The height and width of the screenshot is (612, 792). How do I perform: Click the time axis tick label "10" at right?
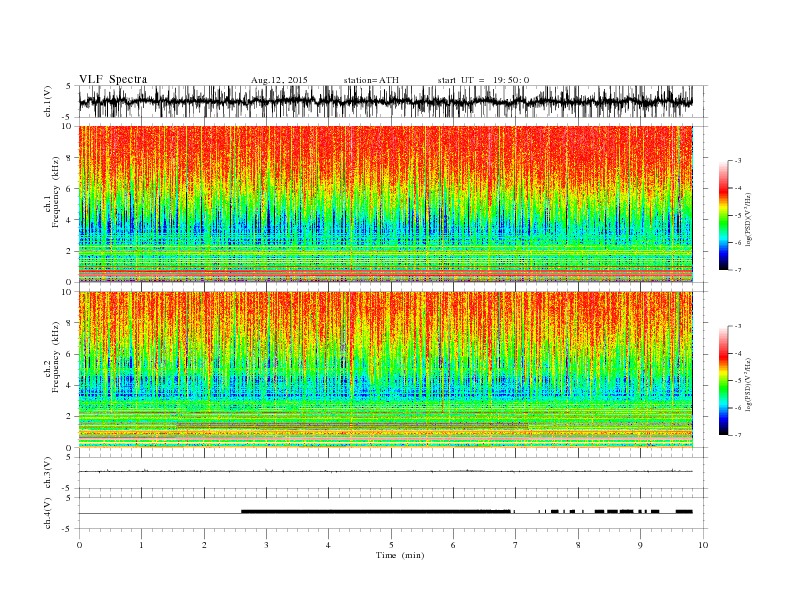click(x=703, y=545)
